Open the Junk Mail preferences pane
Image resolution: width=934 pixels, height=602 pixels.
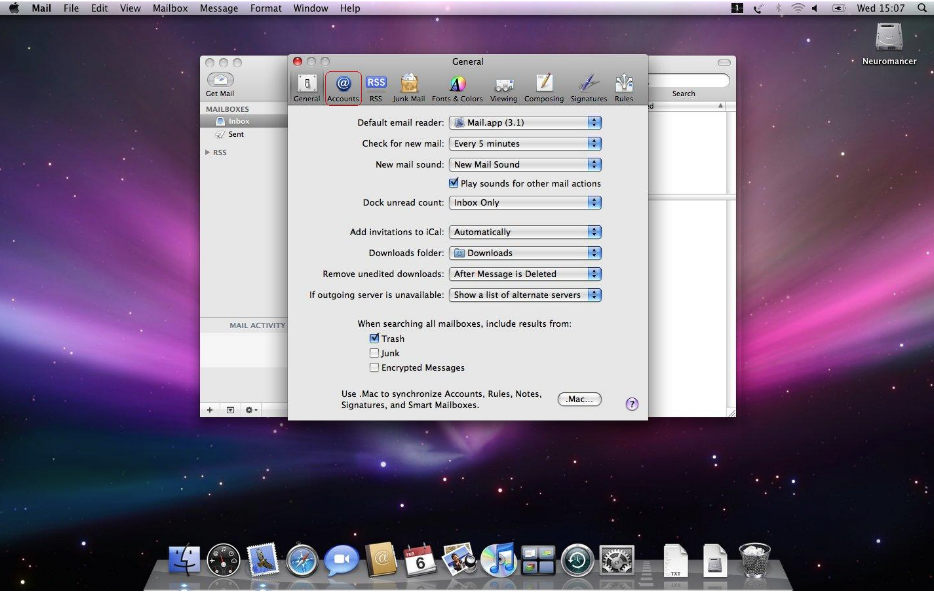(x=409, y=88)
